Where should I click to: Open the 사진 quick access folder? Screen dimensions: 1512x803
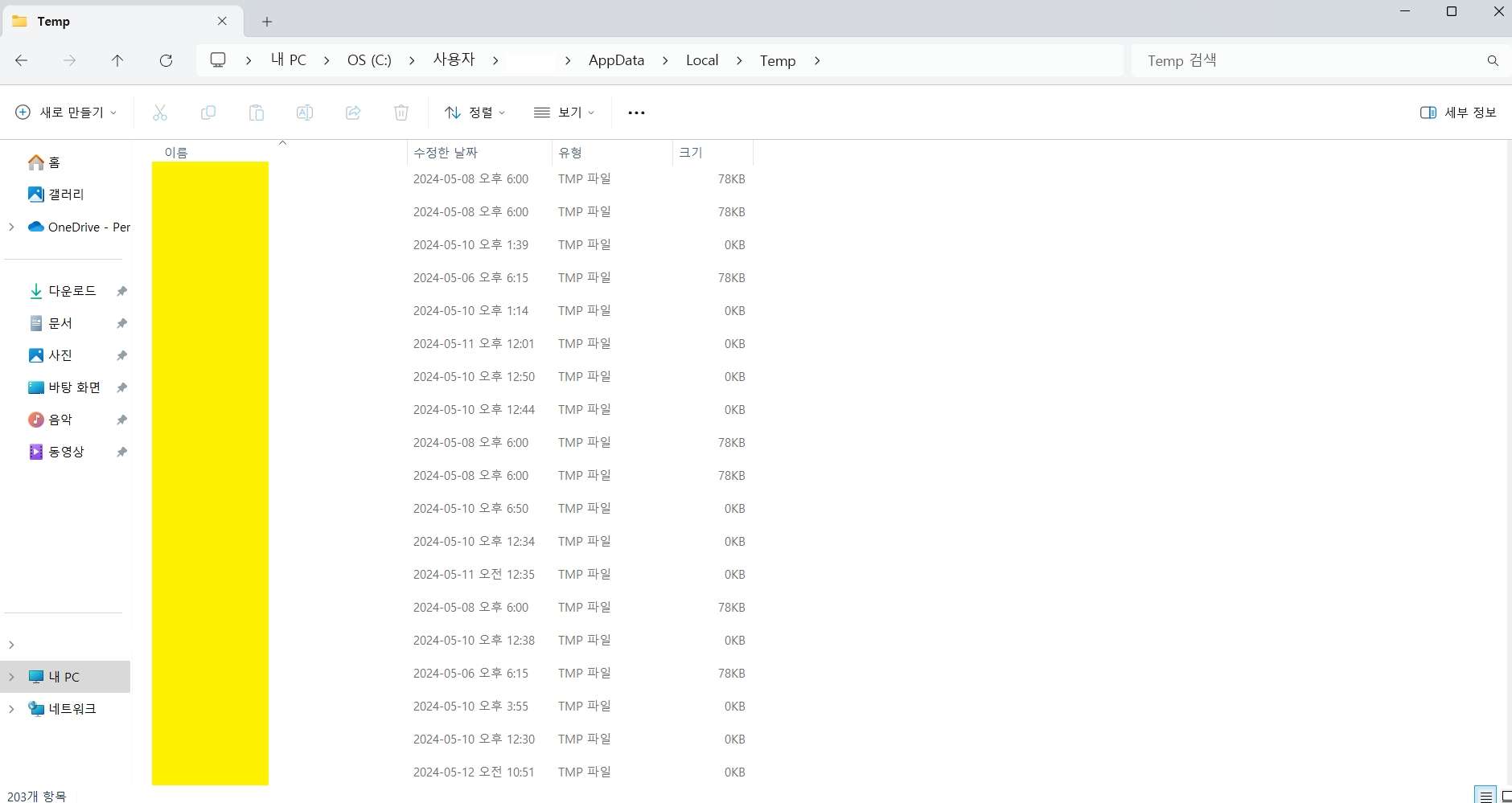tap(51, 355)
